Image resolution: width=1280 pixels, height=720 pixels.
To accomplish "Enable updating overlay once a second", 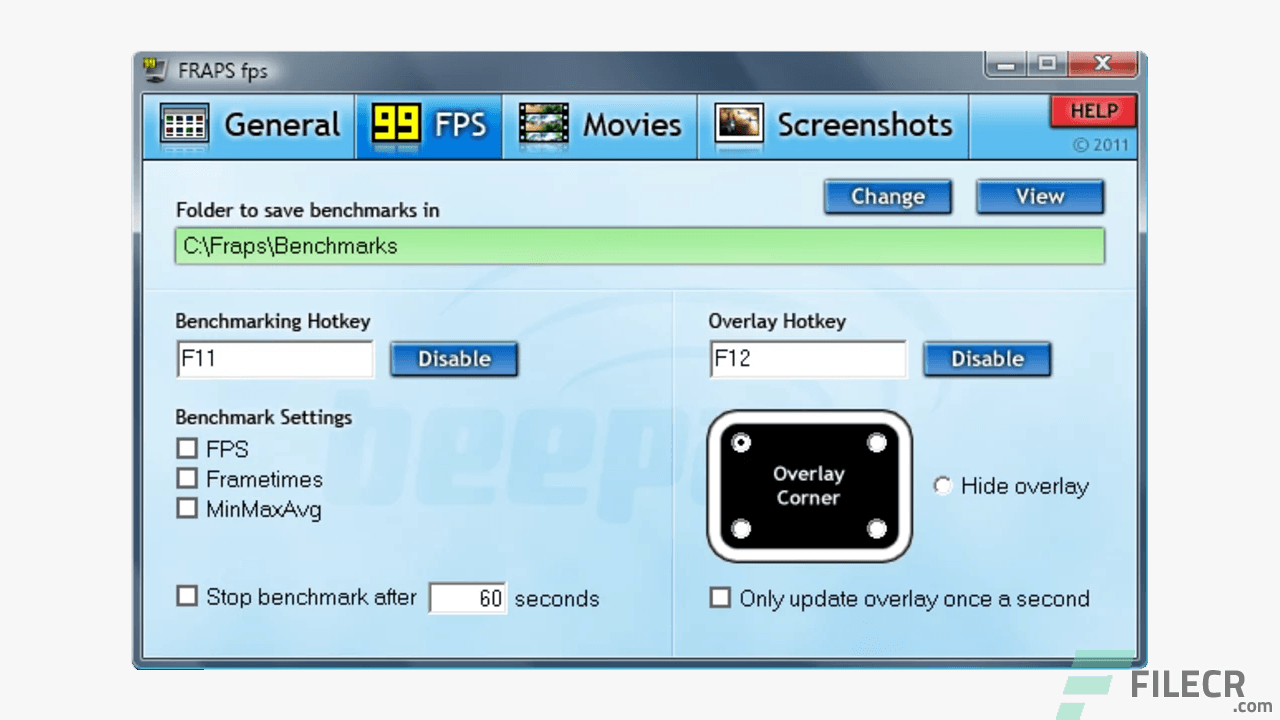I will tap(720, 597).
